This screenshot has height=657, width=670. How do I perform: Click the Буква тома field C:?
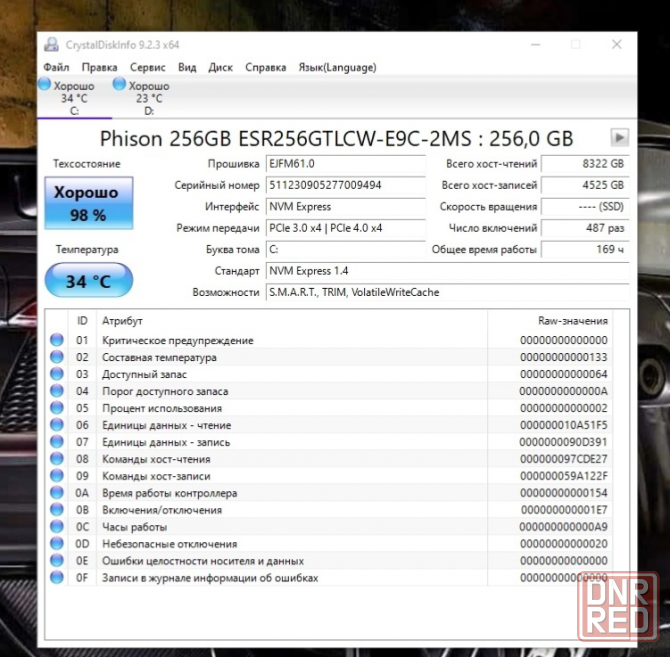tap(345, 249)
